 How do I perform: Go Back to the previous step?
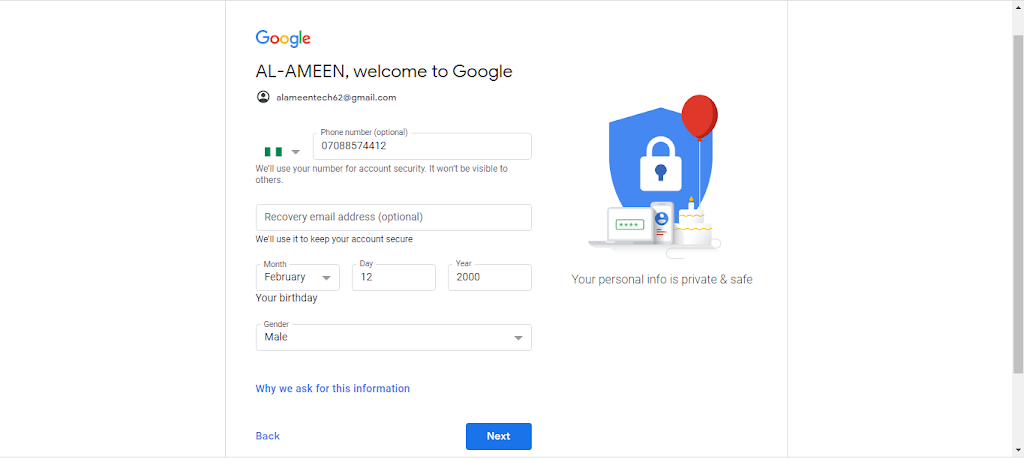(x=268, y=436)
